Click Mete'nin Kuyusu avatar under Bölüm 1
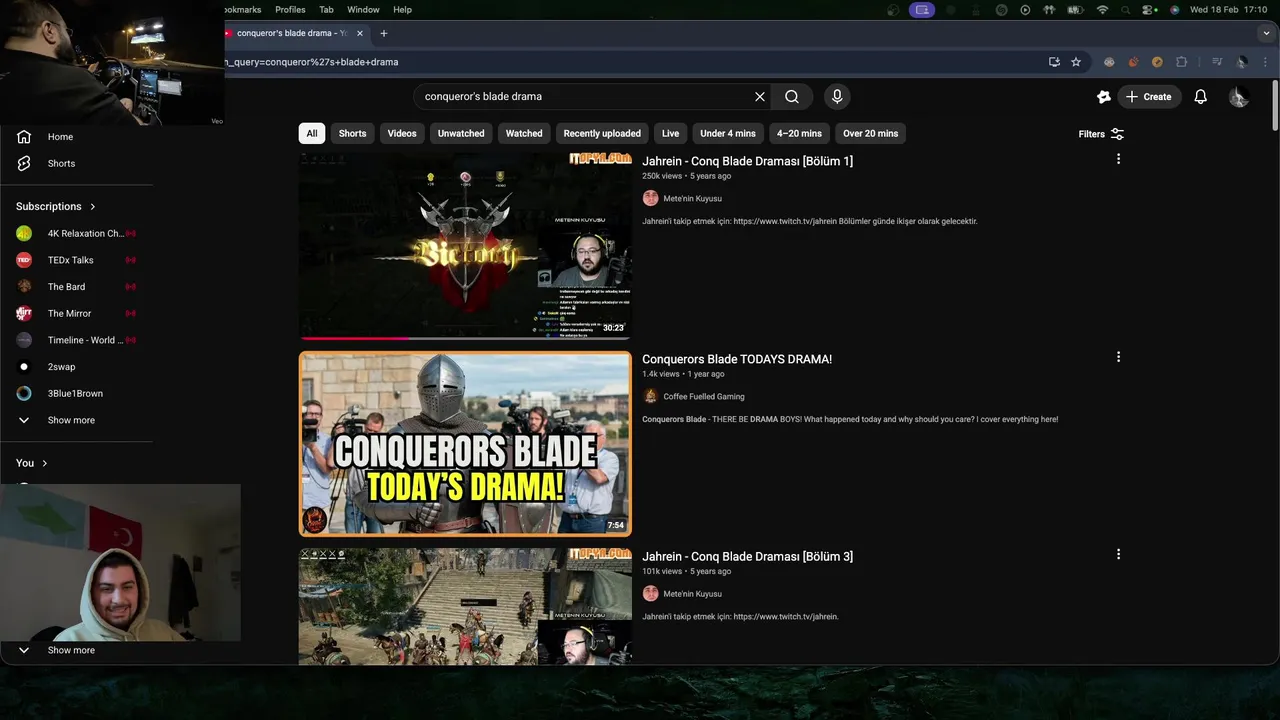This screenshot has width=1280, height=720. 650,198
